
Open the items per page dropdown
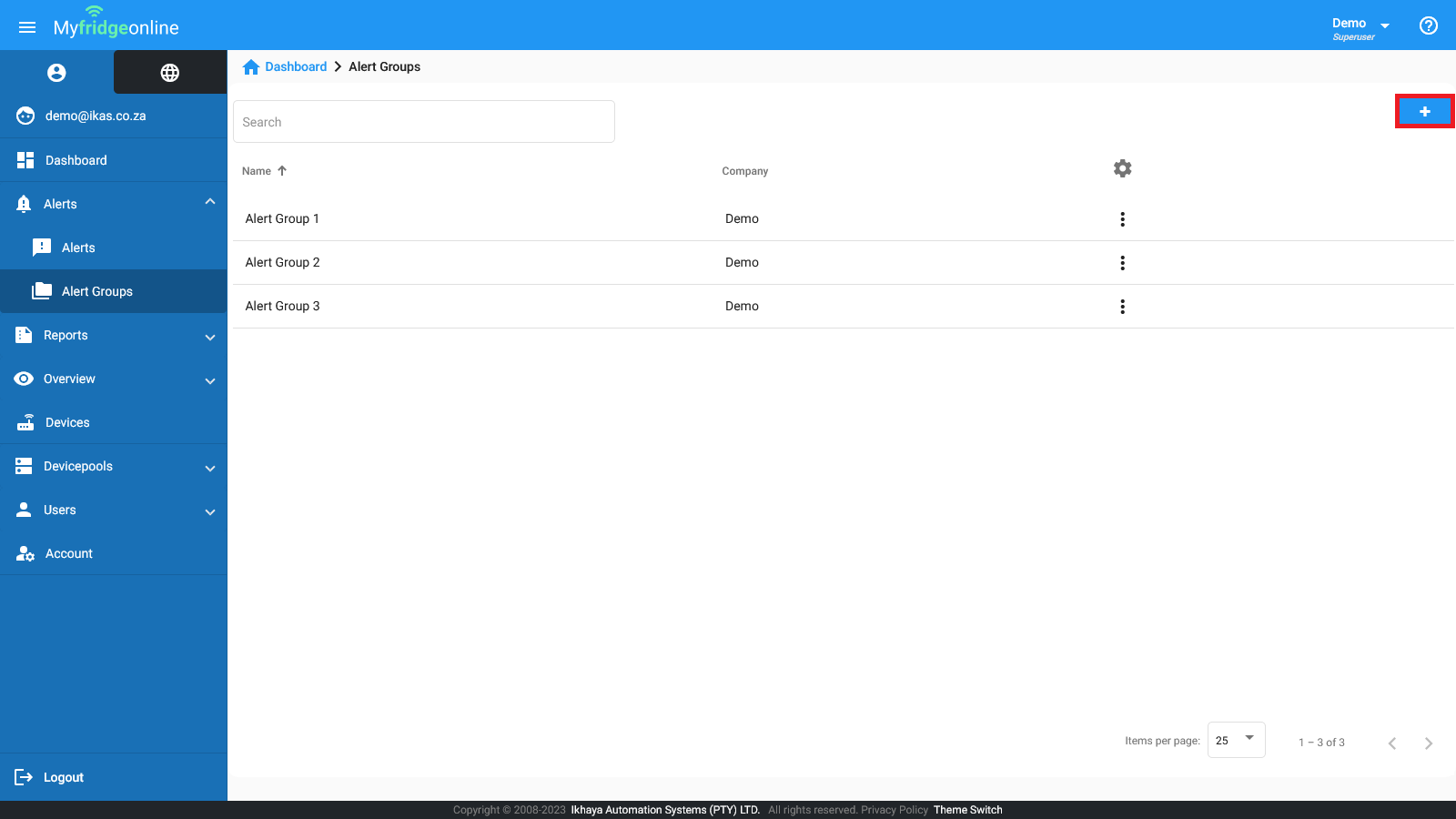(1236, 740)
